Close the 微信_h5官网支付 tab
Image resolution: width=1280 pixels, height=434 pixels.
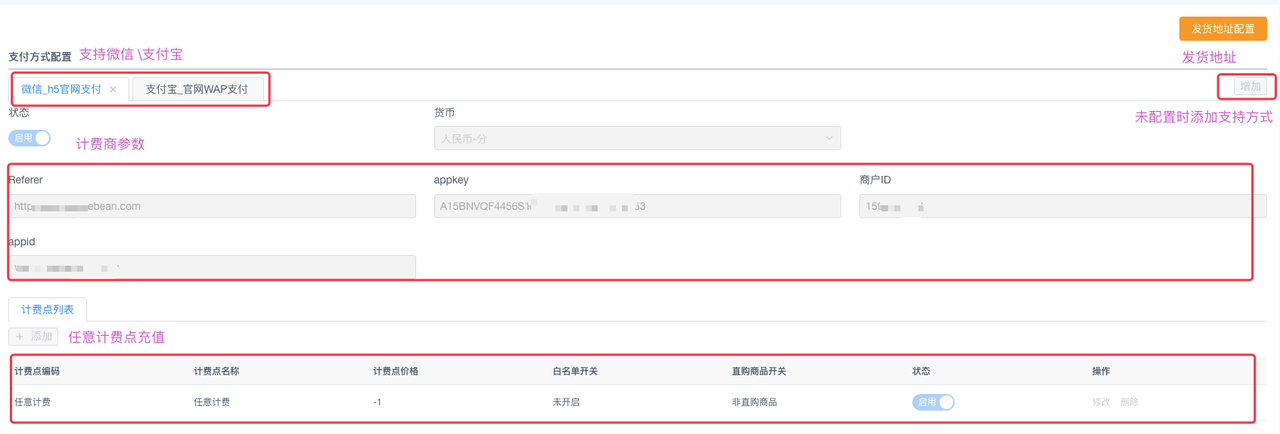[x=113, y=90]
